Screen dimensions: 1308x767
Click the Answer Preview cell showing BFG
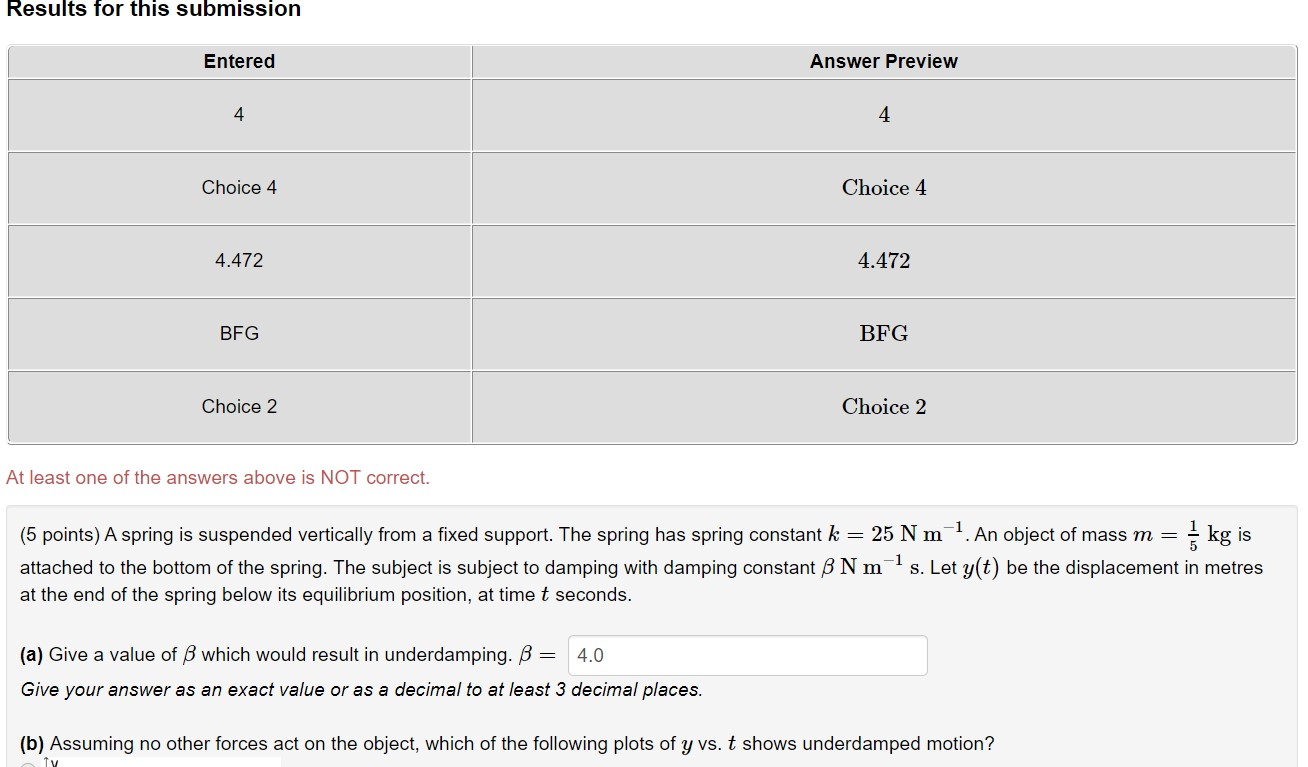tap(883, 333)
